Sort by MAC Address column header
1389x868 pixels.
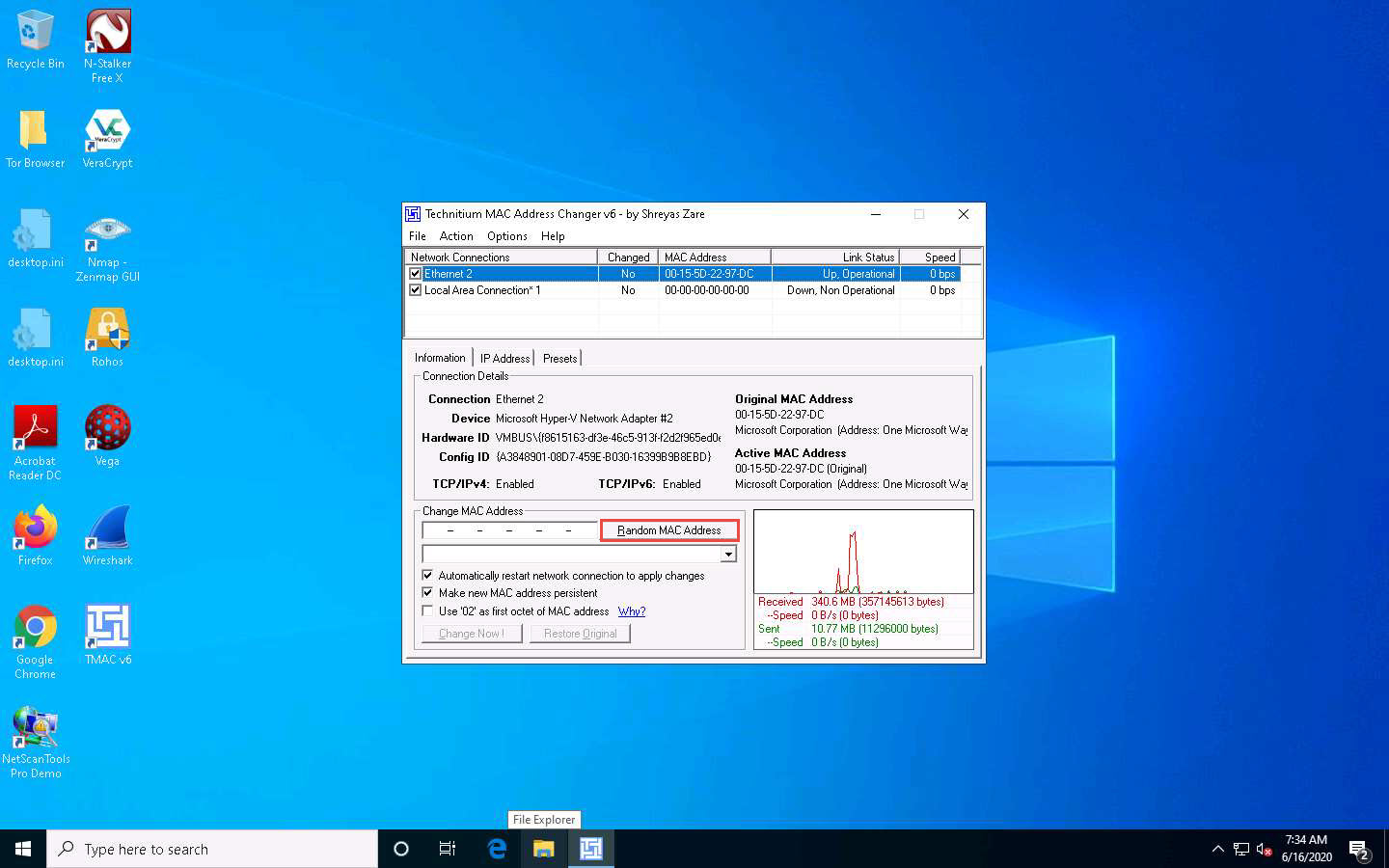click(715, 258)
